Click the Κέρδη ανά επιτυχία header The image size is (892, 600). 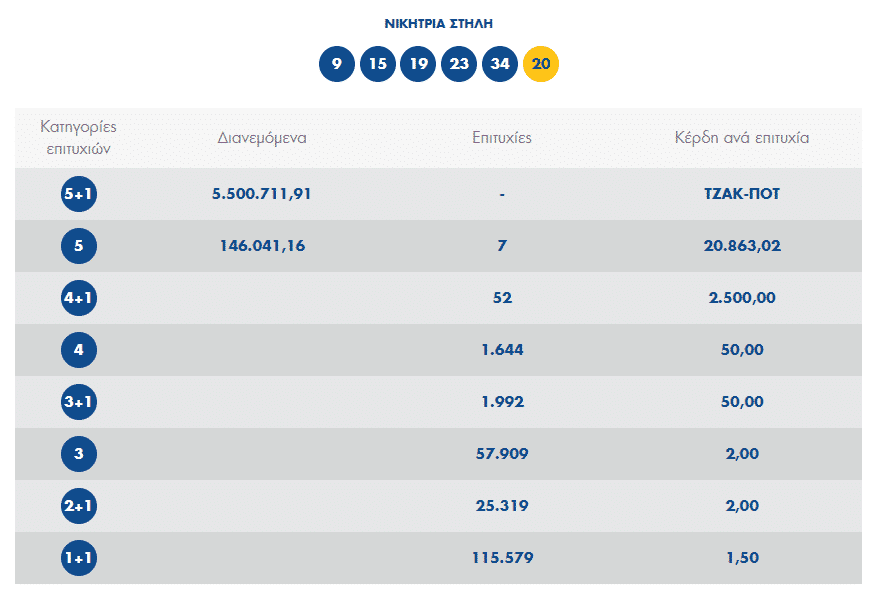(x=741, y=138)
